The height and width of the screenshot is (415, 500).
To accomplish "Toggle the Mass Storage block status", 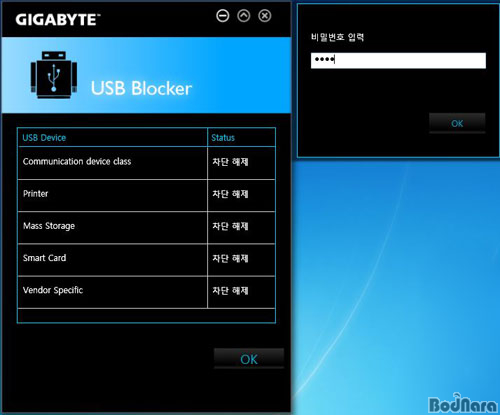I will (x=230, y=226).
